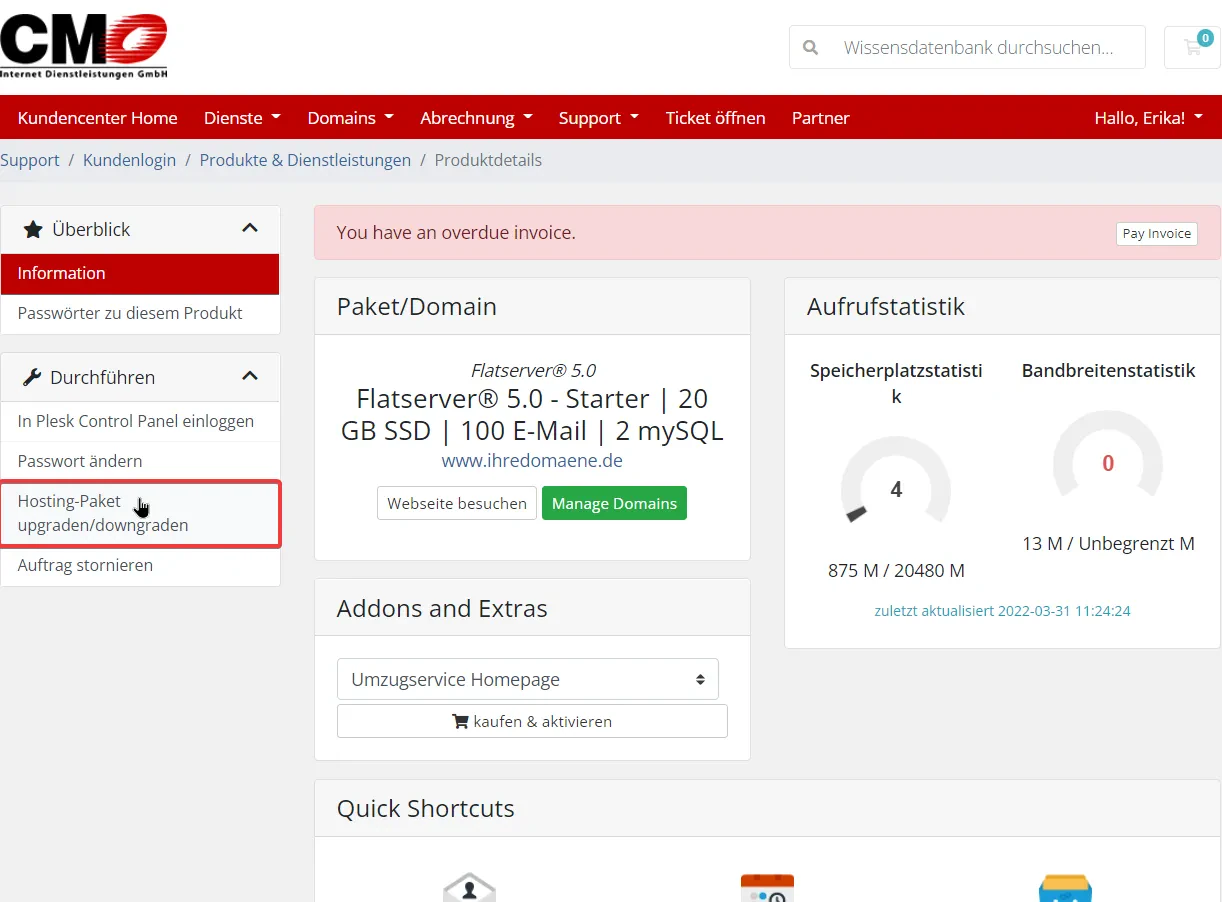Screen dimensions: 1222x902
Task: Click the 13 M / Unbegrenzt M value
Action: click(1108, 544)
